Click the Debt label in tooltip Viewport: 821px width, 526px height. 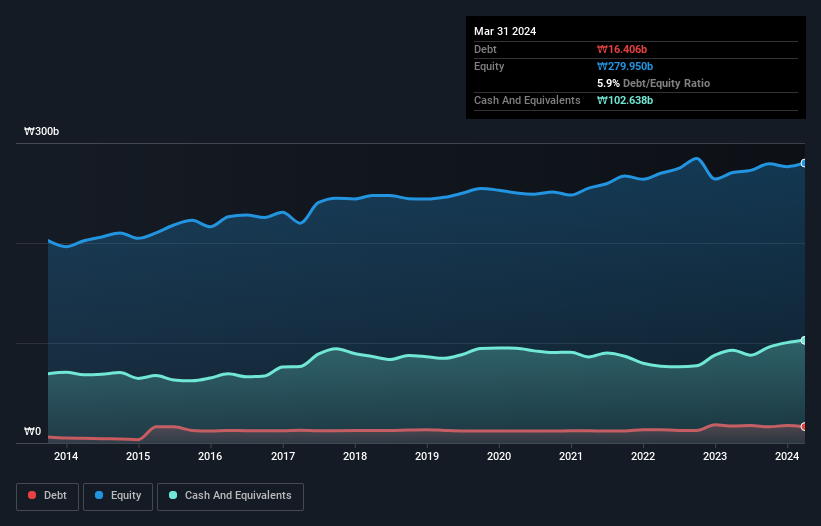click(485, 49)
